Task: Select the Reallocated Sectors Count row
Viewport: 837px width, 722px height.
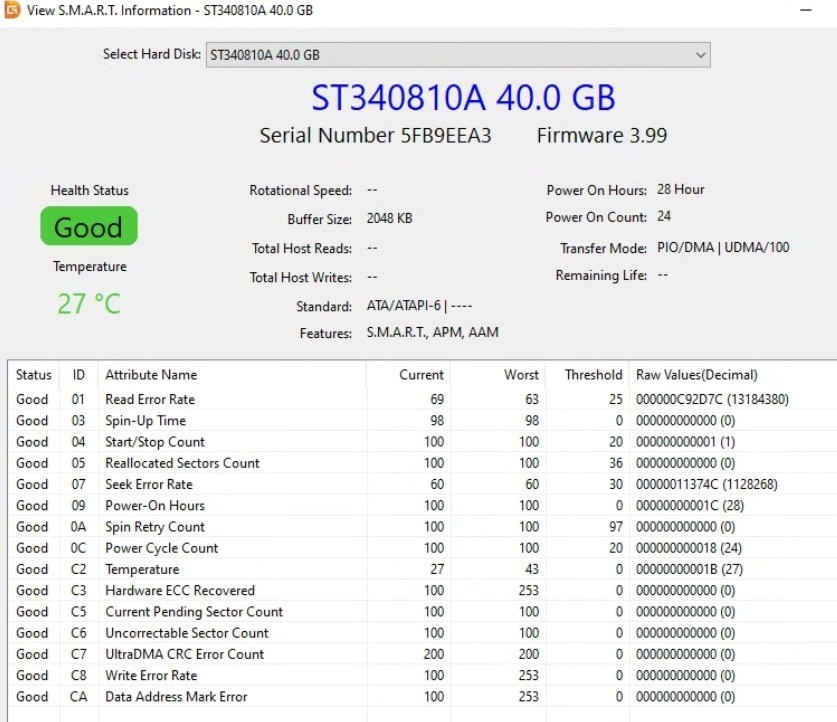Action: point(422,463)
